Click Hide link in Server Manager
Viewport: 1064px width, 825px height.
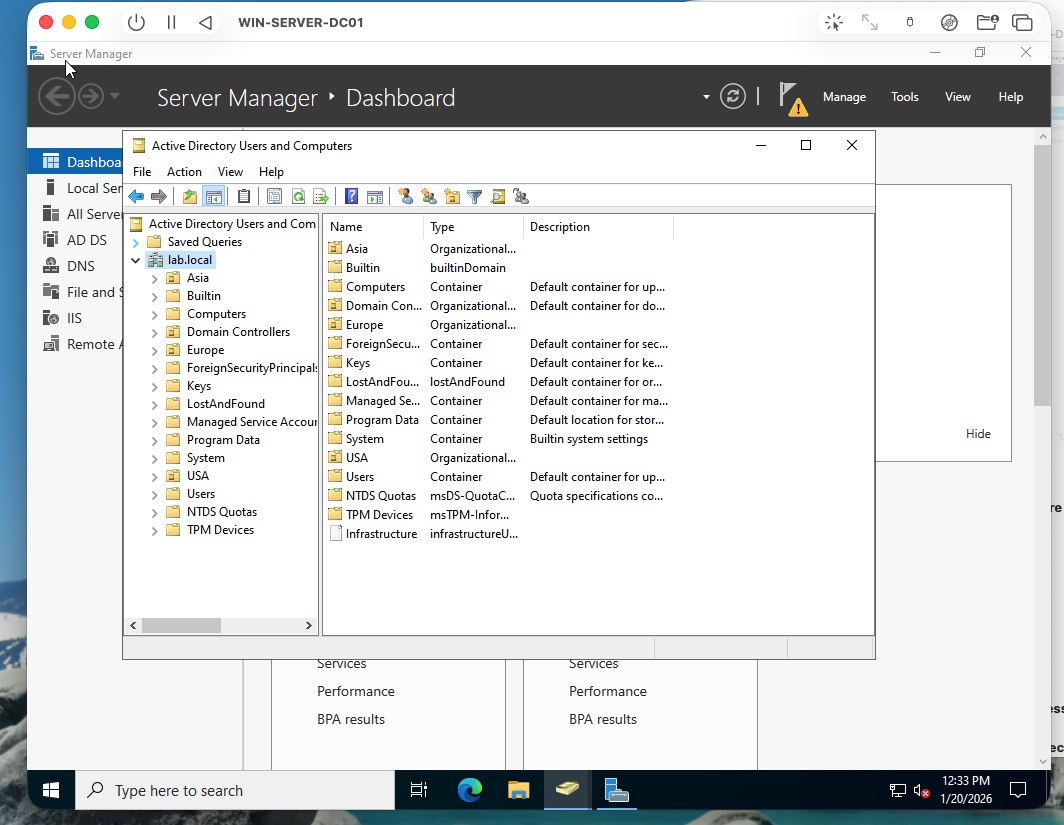(978, 434)
